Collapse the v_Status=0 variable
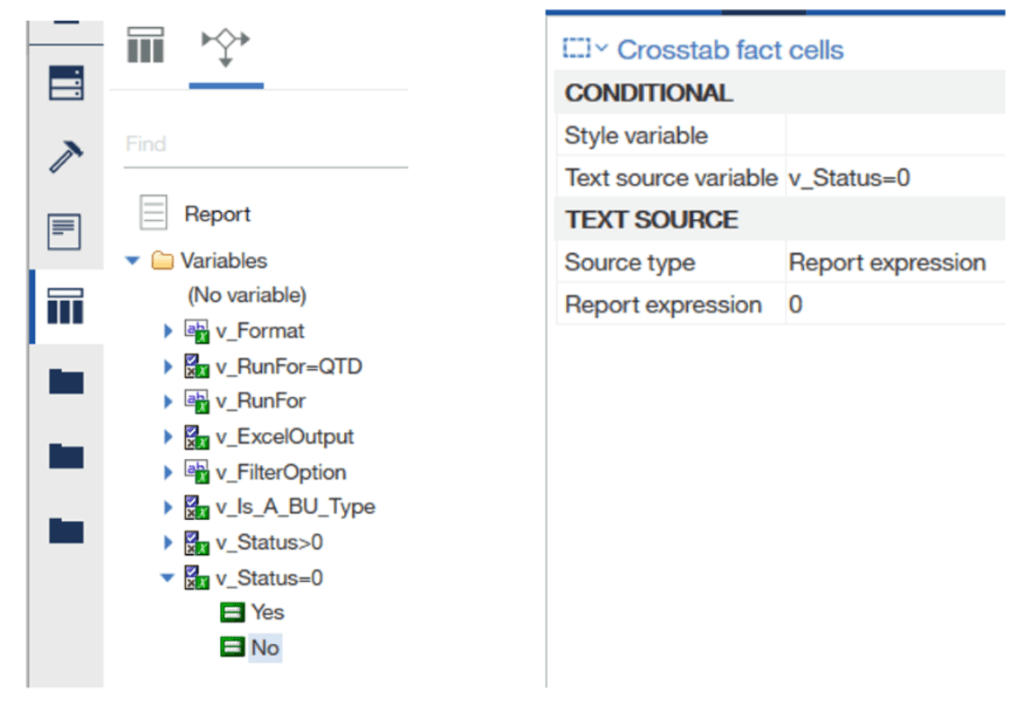Screen dimensions: 1024x714 [168, 577]
